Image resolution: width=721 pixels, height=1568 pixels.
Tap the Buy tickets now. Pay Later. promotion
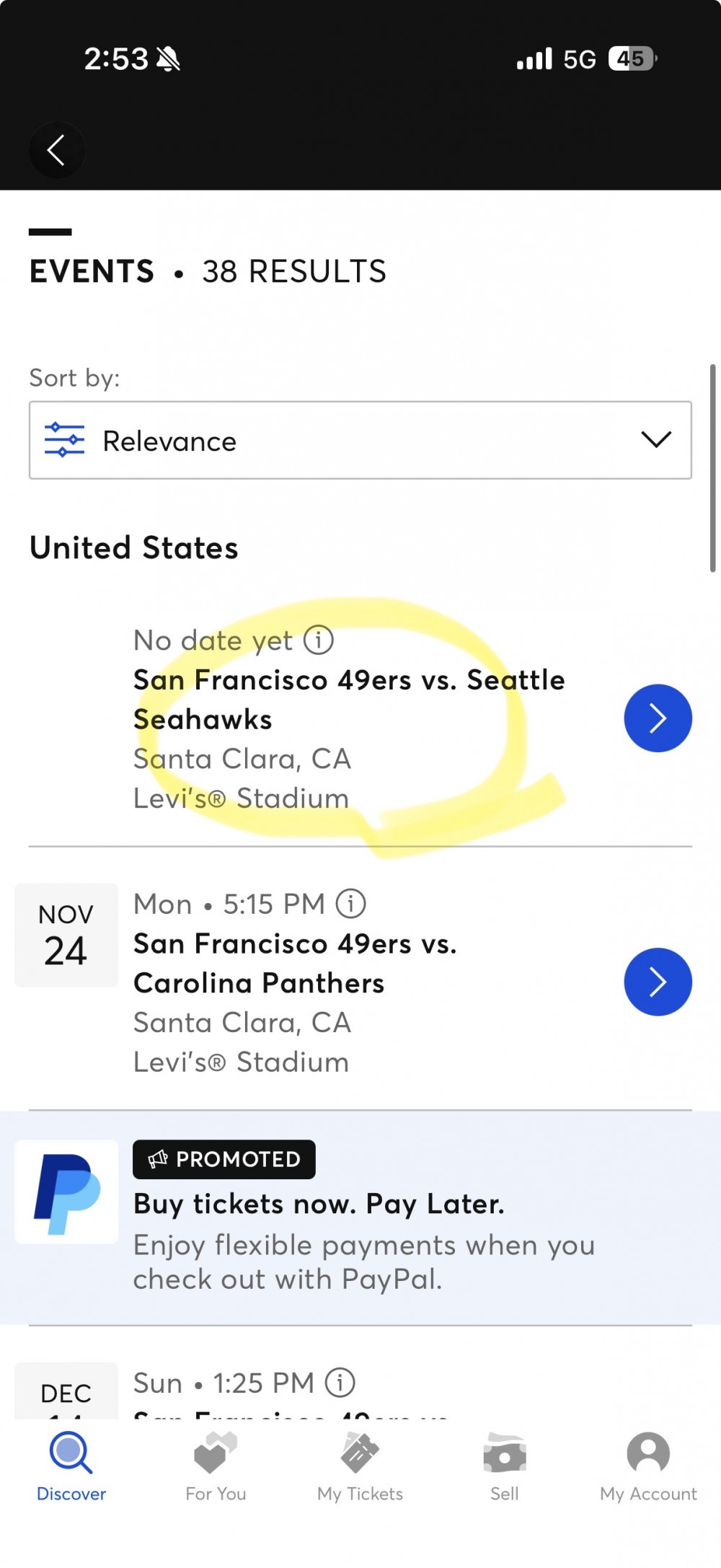point(319,1204)
